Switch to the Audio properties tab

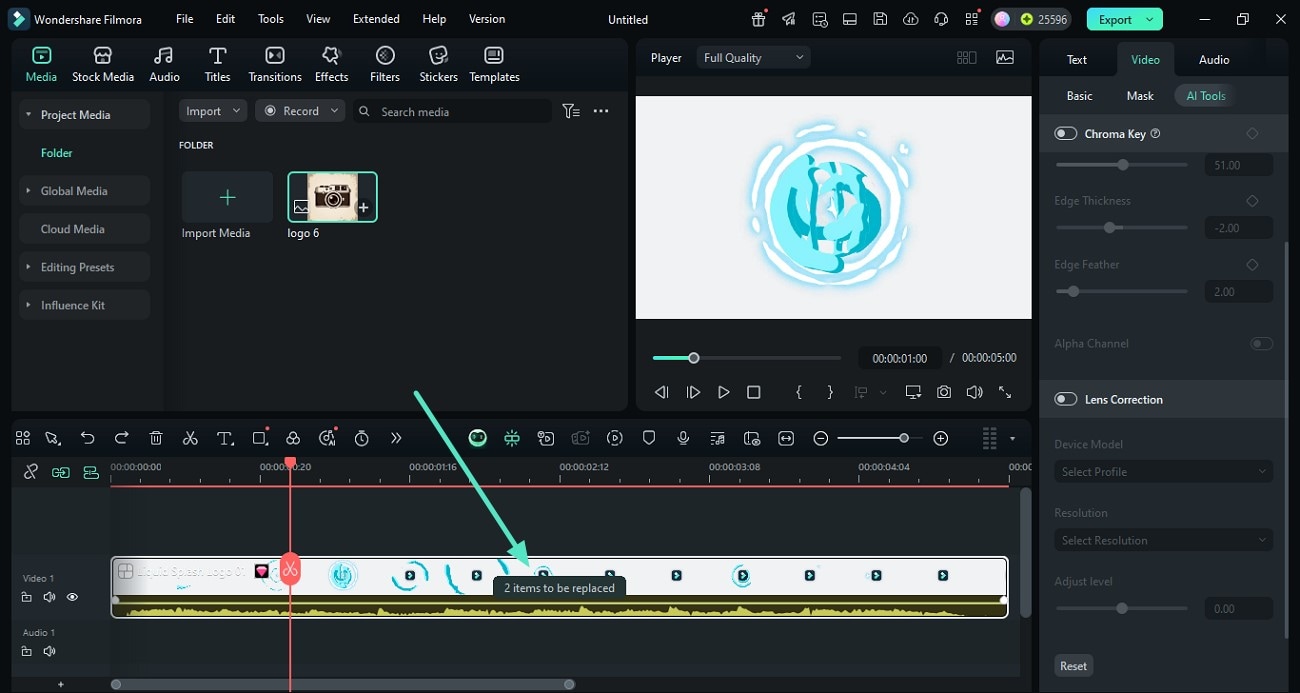[1214, 60]
